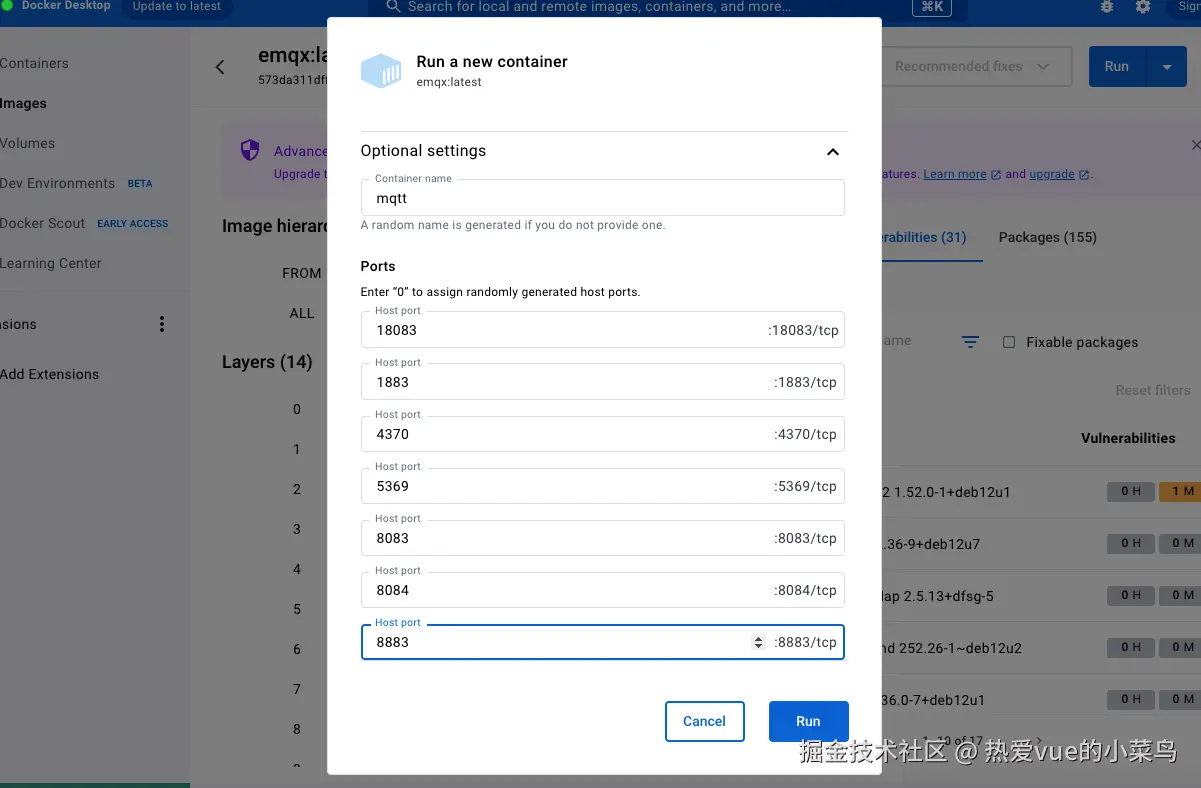Switch to the Vulnerabilities (31) tab

pos(924,237)
